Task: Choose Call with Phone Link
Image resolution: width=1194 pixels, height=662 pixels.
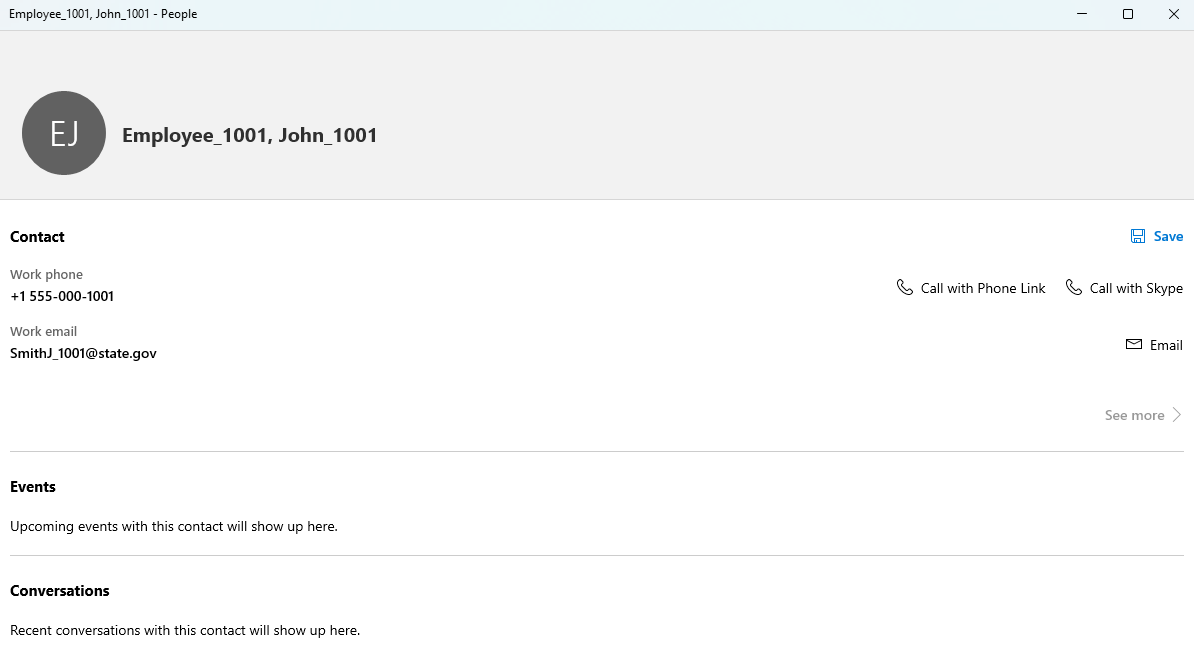Action: point(971,288)
